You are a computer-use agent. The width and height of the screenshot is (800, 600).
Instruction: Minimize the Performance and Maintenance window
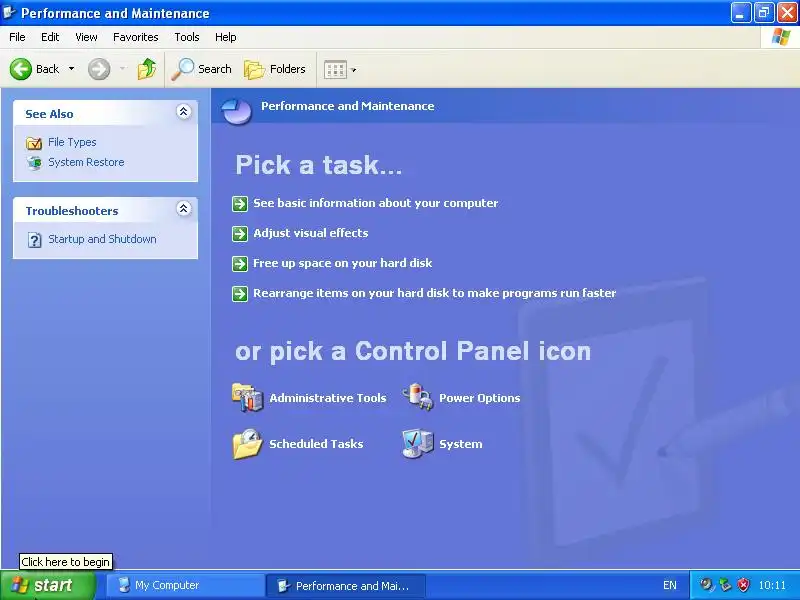pos(740,13)
